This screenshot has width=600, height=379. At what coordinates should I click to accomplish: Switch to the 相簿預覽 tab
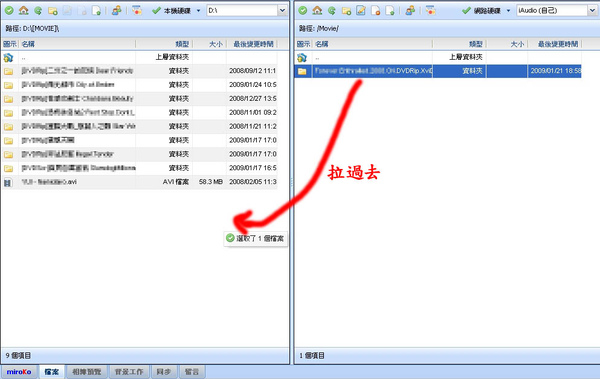87,372
